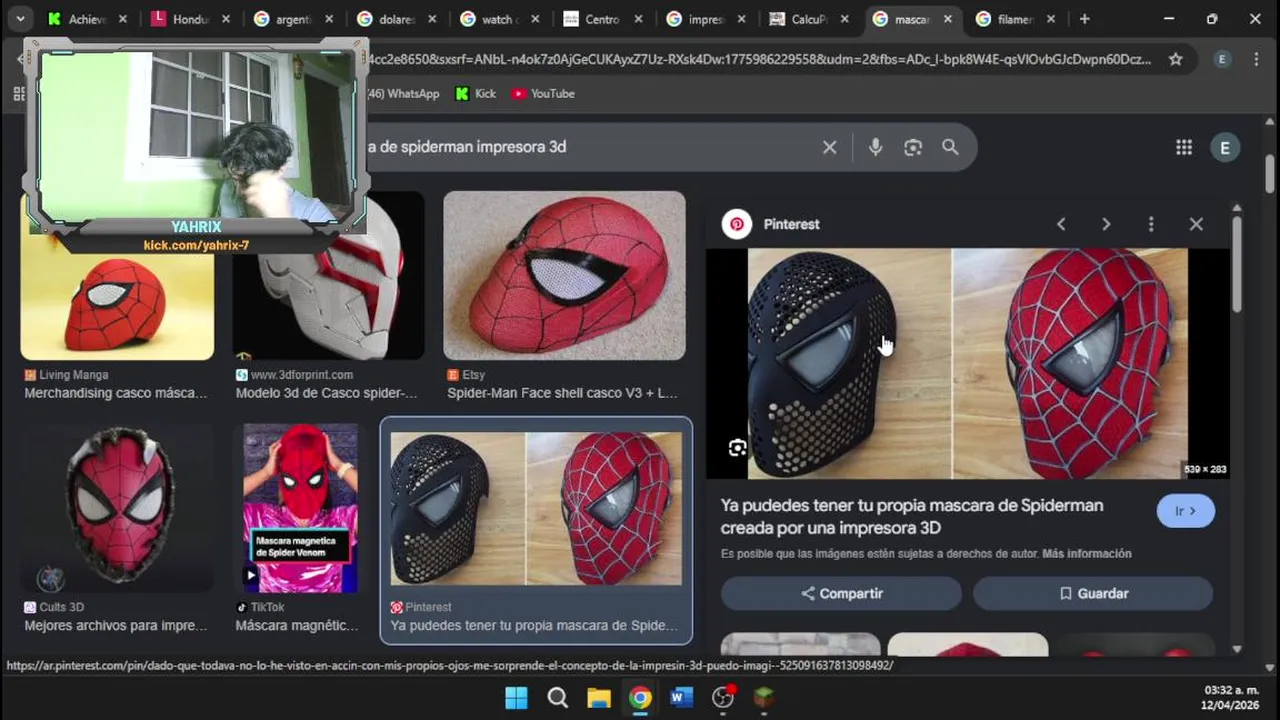The height and width of the screenshot is (720, 1280).
Task: Open Microsoft Word from the taskbar
Action: click(x=682, y=697)
